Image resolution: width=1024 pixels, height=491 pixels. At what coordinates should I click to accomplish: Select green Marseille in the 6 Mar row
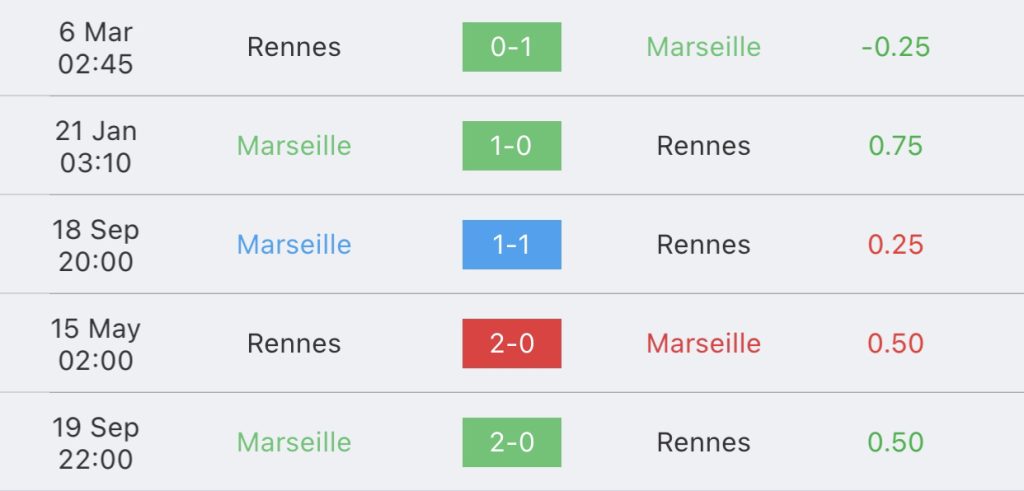point(703,47)
